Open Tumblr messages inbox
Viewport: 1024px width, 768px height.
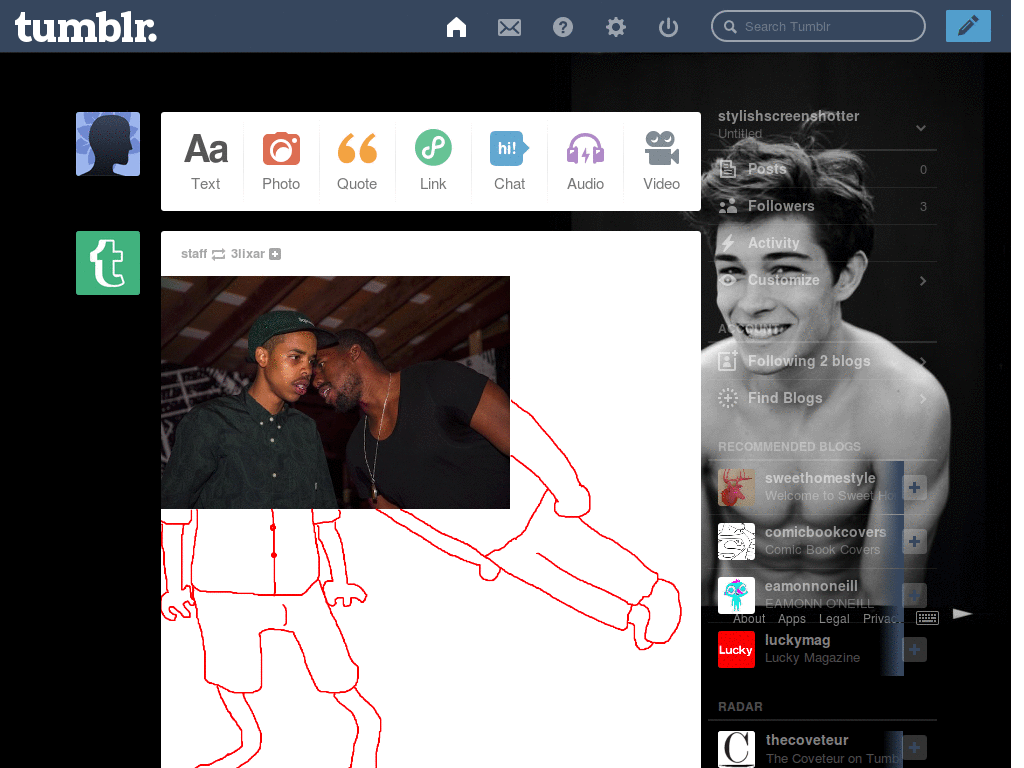(509, 26)
